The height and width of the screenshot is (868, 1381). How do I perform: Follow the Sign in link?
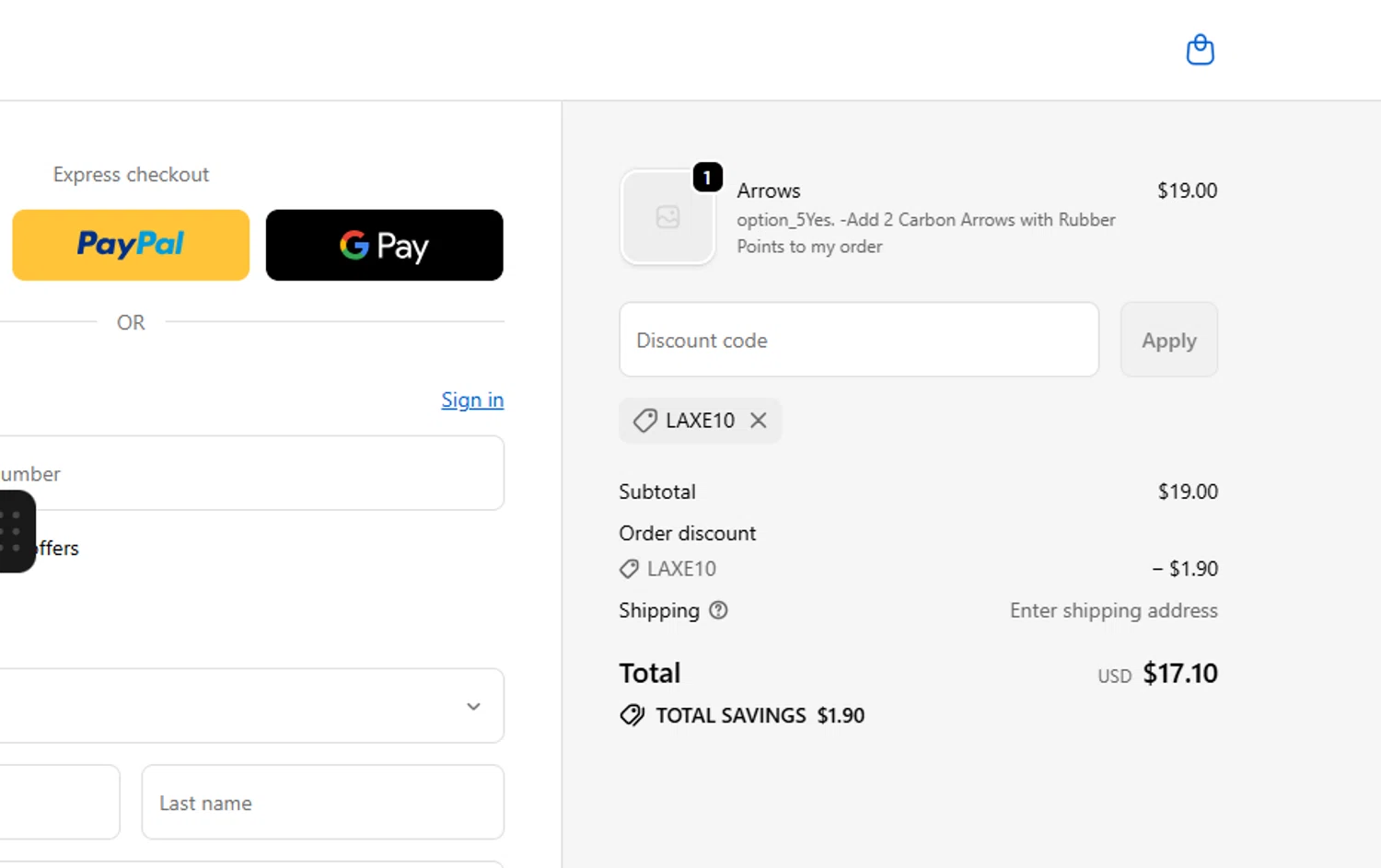click(x=472, y=399)
